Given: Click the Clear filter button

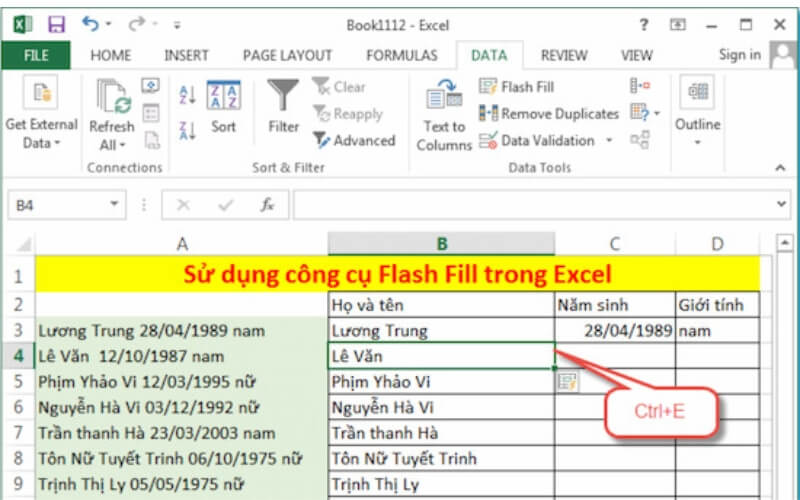Looking at the screenshot, I should coord(339,87).
